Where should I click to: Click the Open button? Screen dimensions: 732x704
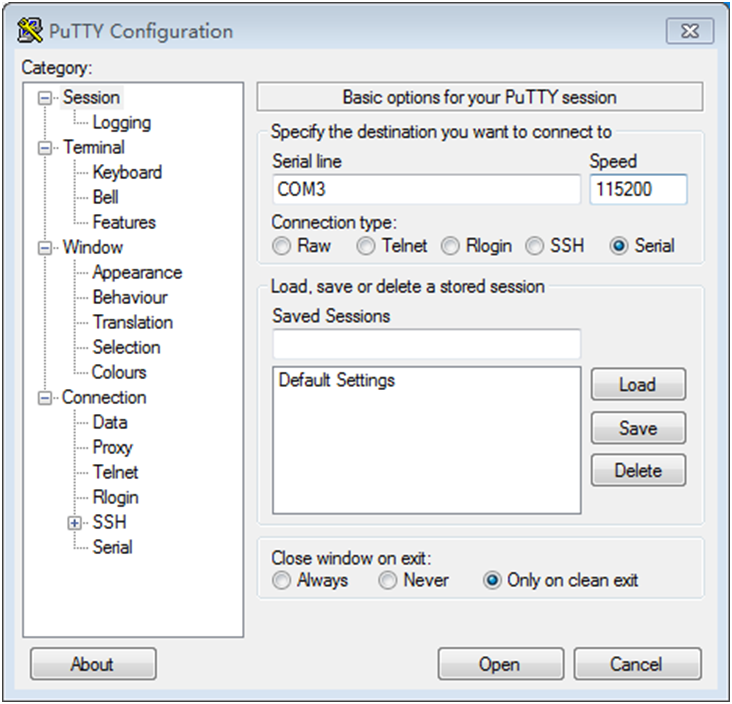point(499,664)
